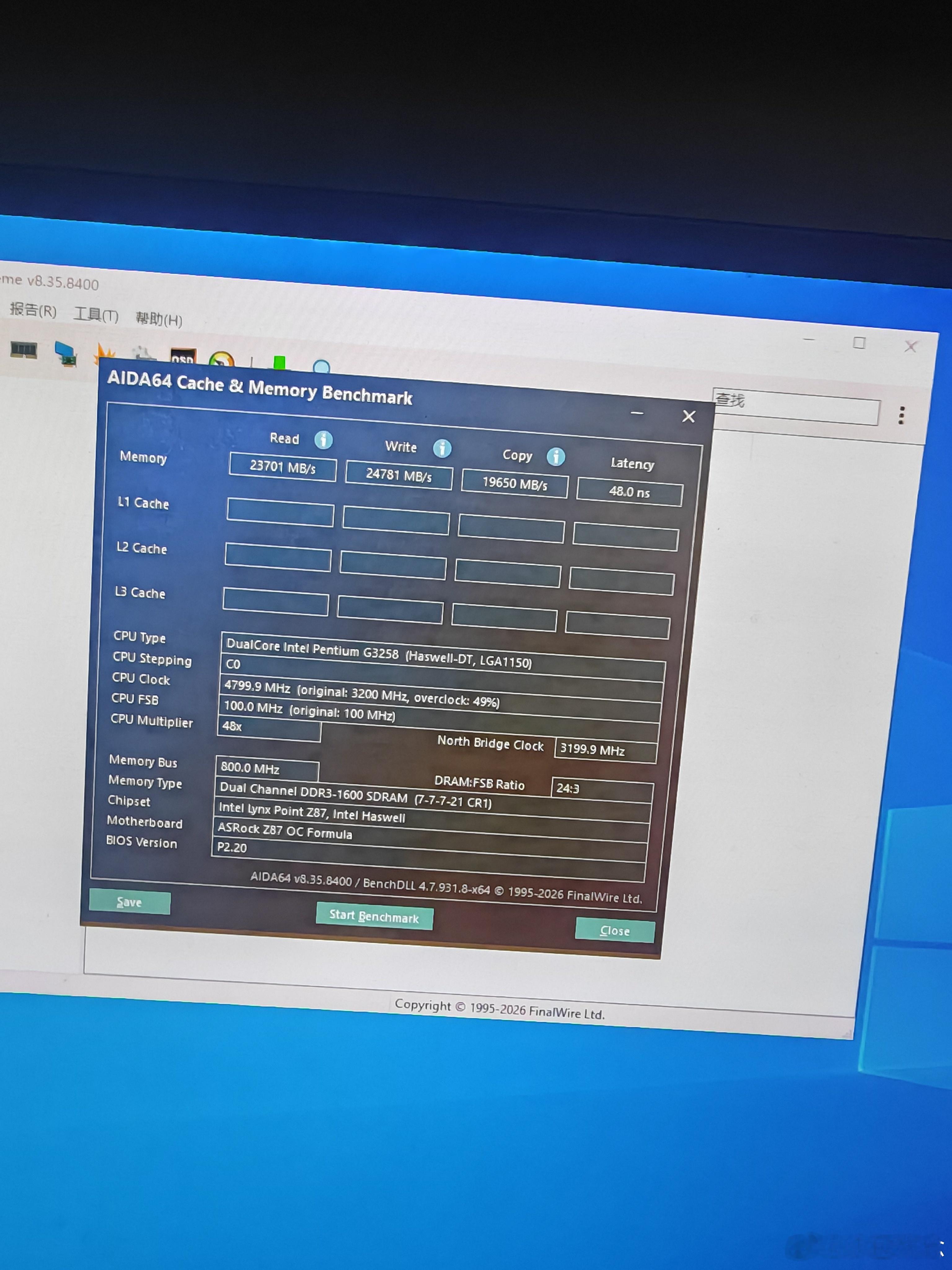Click the Start Benchmark button
Image resolution: width=952 pixels, height=1270 pixels.
click(374, 916)
